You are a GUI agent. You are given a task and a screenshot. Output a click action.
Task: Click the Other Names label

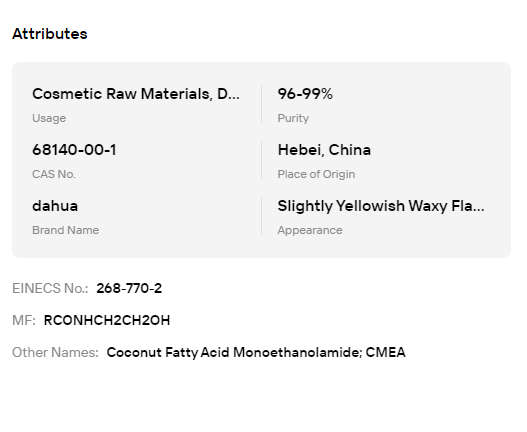[55, 352]
